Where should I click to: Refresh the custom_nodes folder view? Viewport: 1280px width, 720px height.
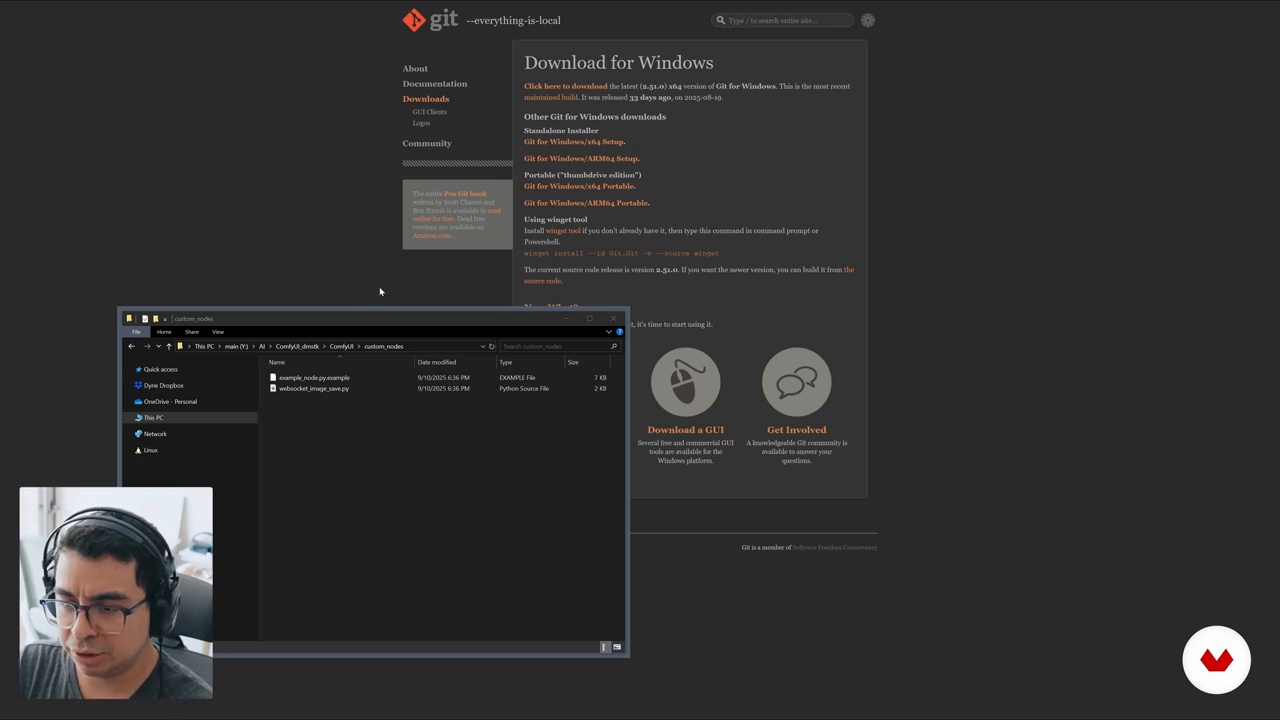[x=492, y=346]
